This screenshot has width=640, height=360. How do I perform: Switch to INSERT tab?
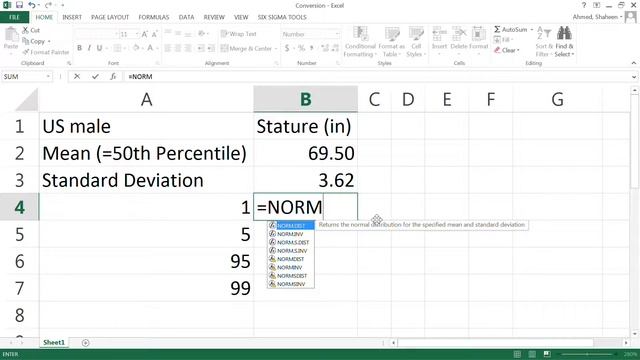72,17
